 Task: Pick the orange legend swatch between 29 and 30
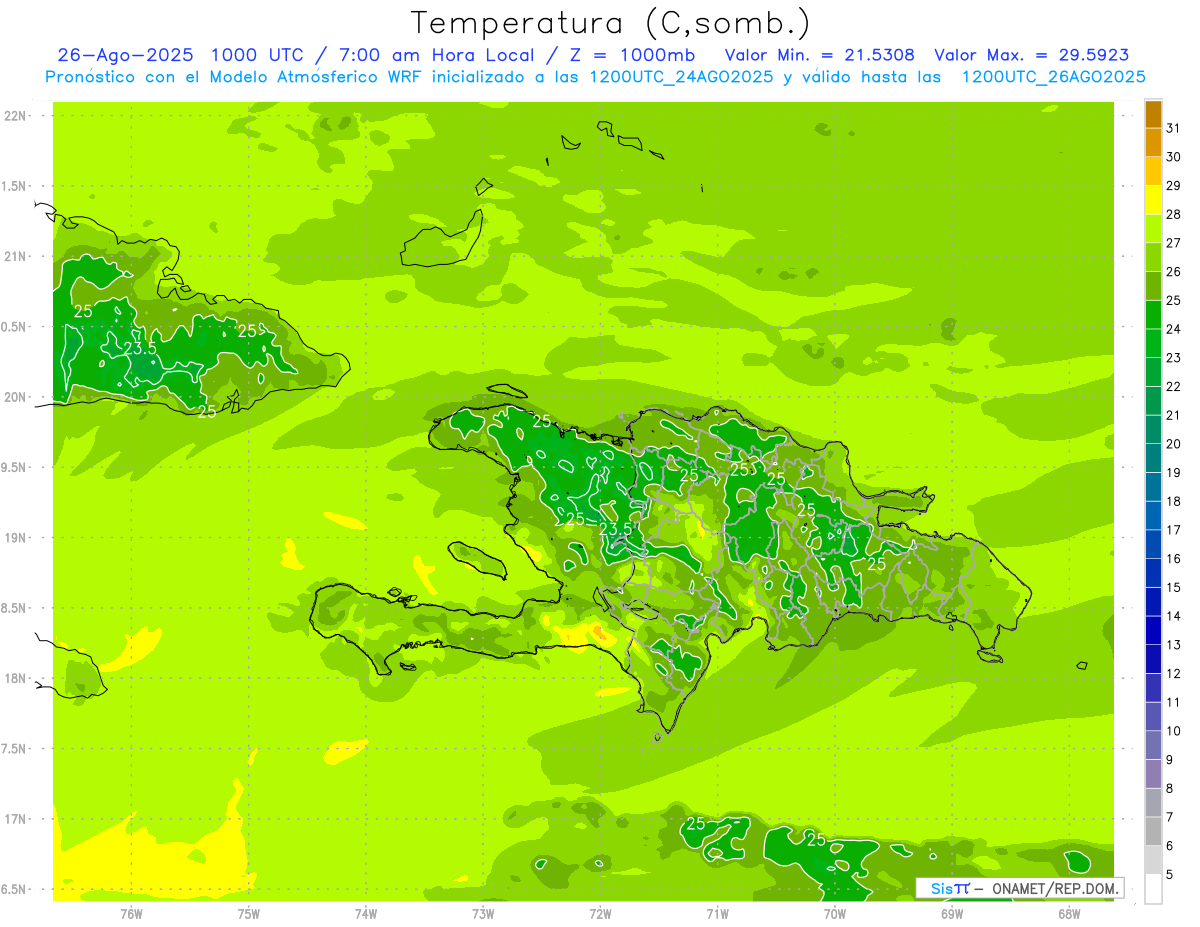1153,171
